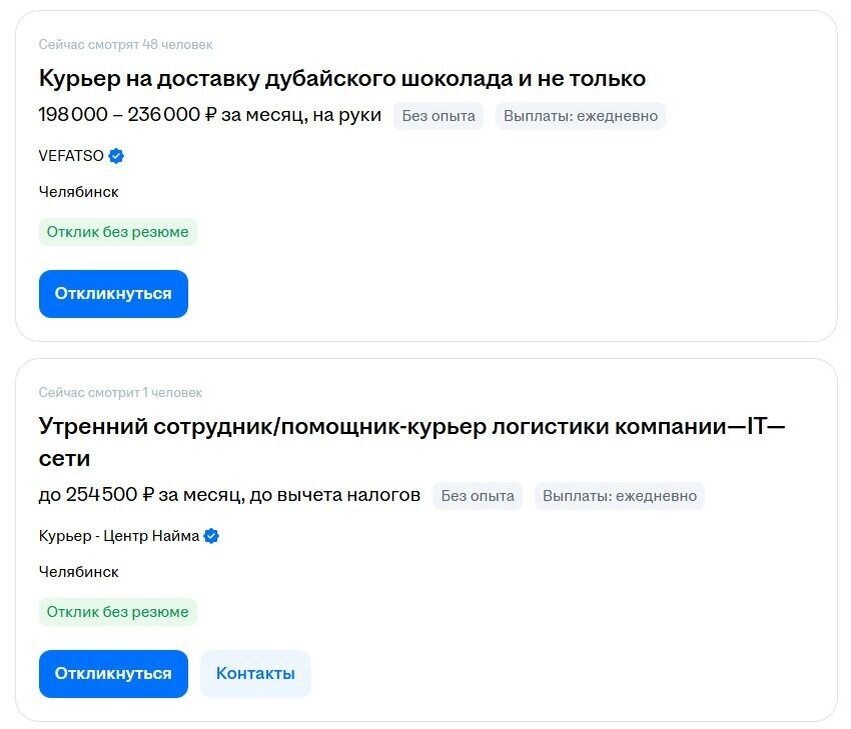The height and width of the screenshot is (729, 851).
Task: Click the Откликнуться button on the first vacancy
Action: tap(113, 293)
